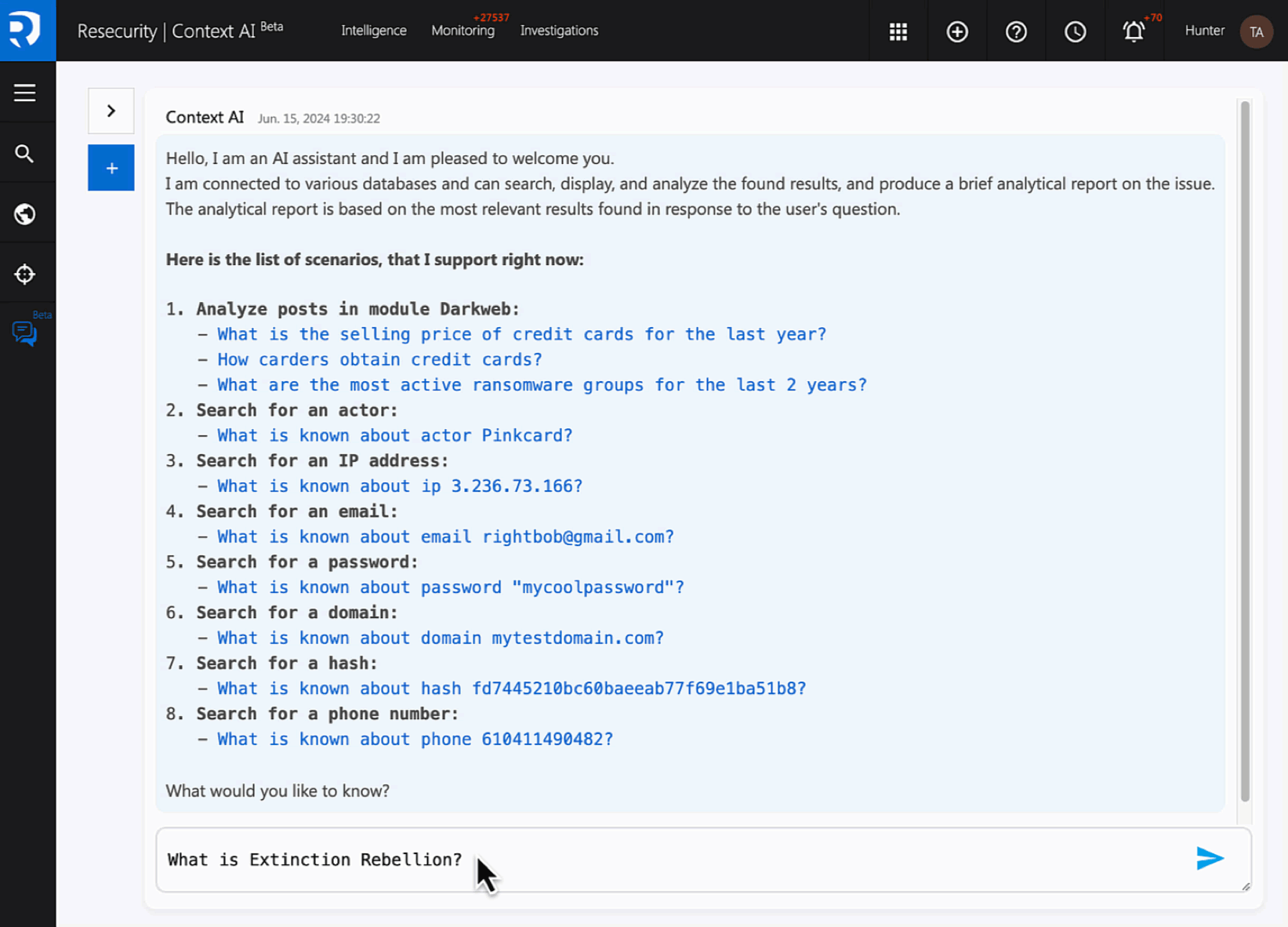Click heading 'Search for an actor:'
1288x927 pixels.
click(297, 410)
